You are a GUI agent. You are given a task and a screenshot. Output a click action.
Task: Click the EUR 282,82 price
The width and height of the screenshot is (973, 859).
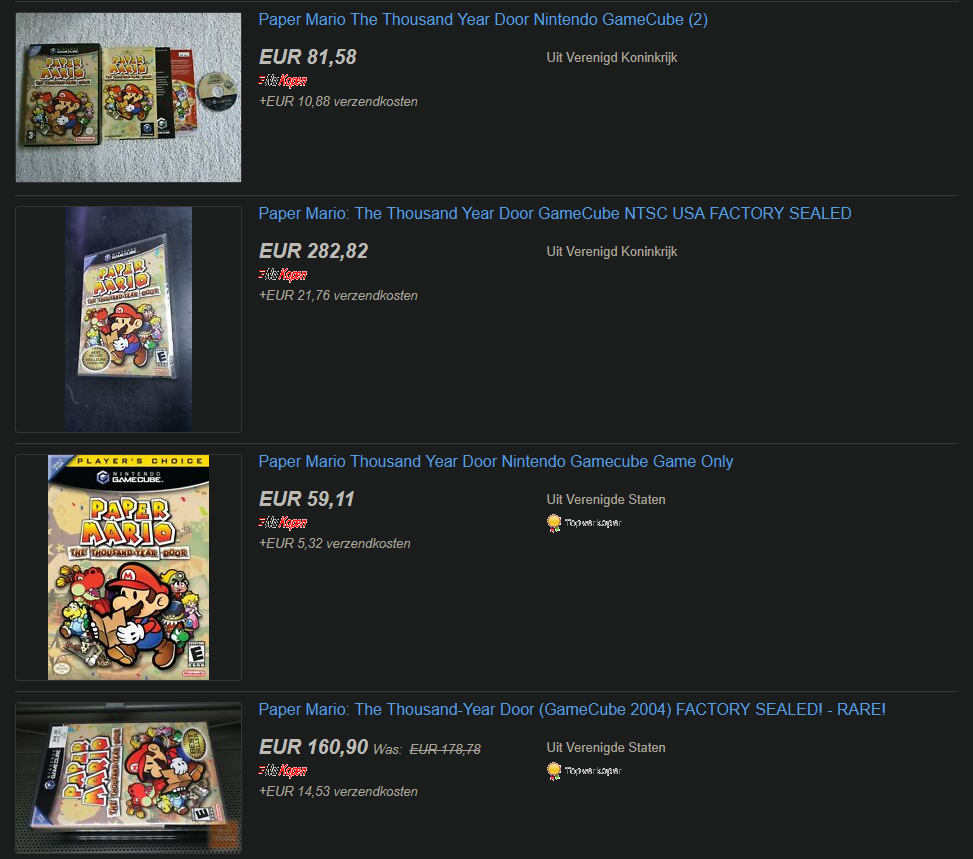313,251
